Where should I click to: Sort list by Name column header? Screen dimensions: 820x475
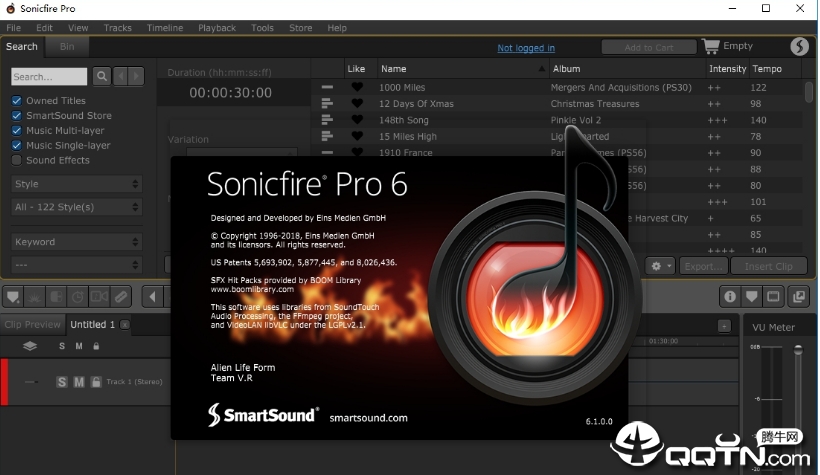462,69
